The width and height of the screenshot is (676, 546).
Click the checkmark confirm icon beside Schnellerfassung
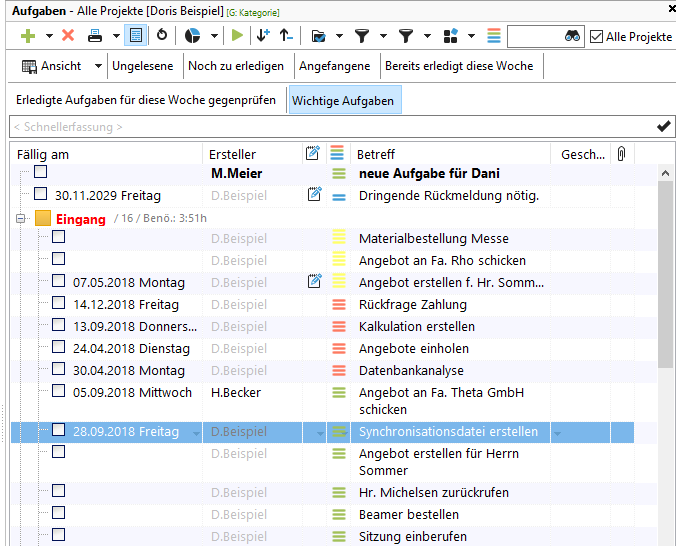click(663, 126)
